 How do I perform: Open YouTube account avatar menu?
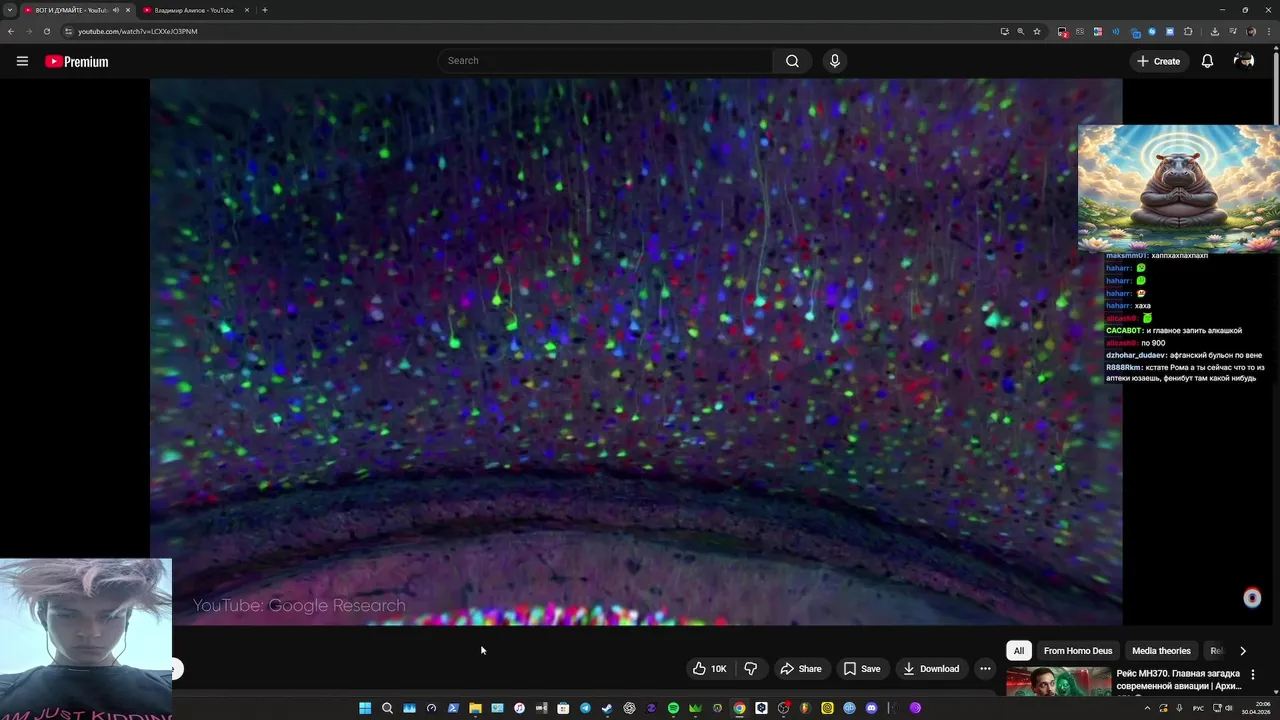click(1244, 61)
